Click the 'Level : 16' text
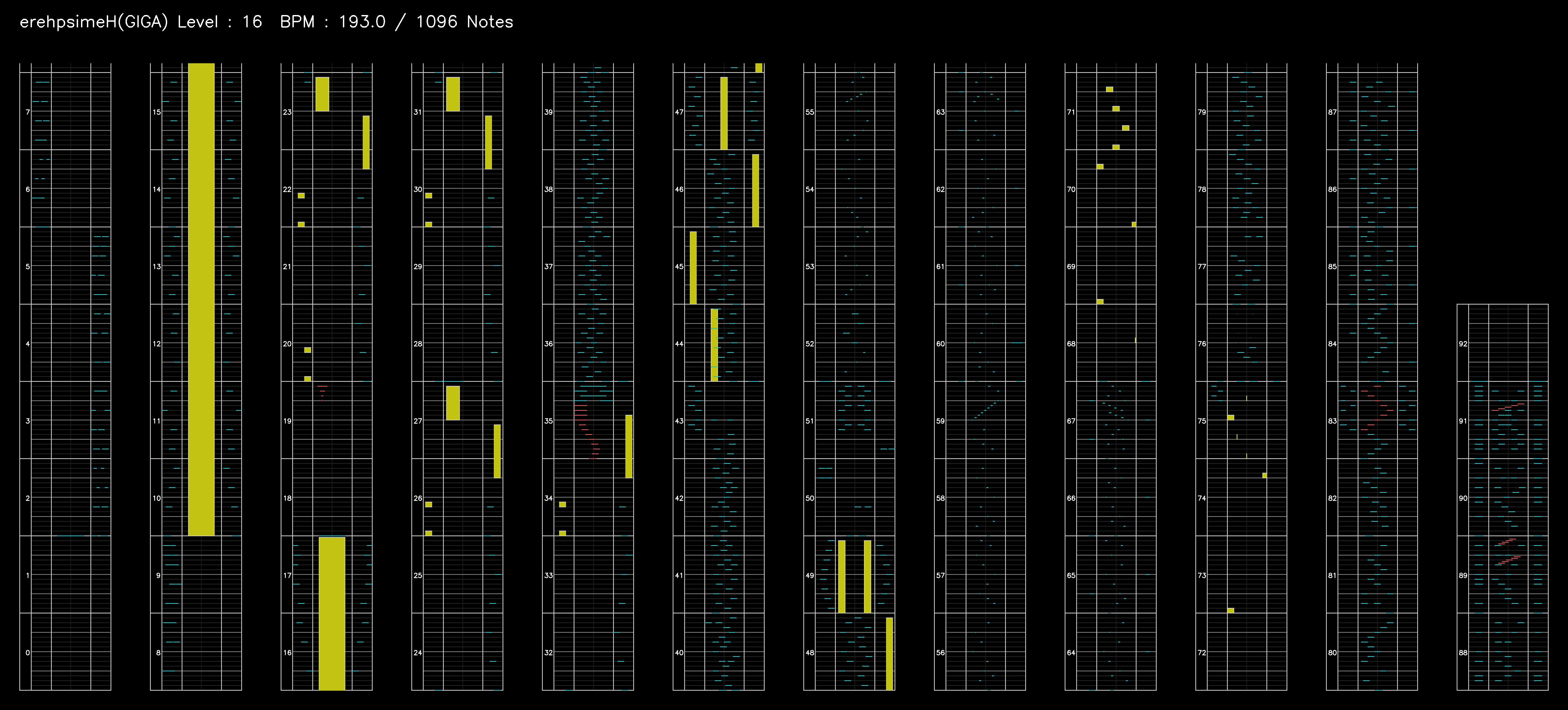This screenshot has height=710, width=1568. 220,22
